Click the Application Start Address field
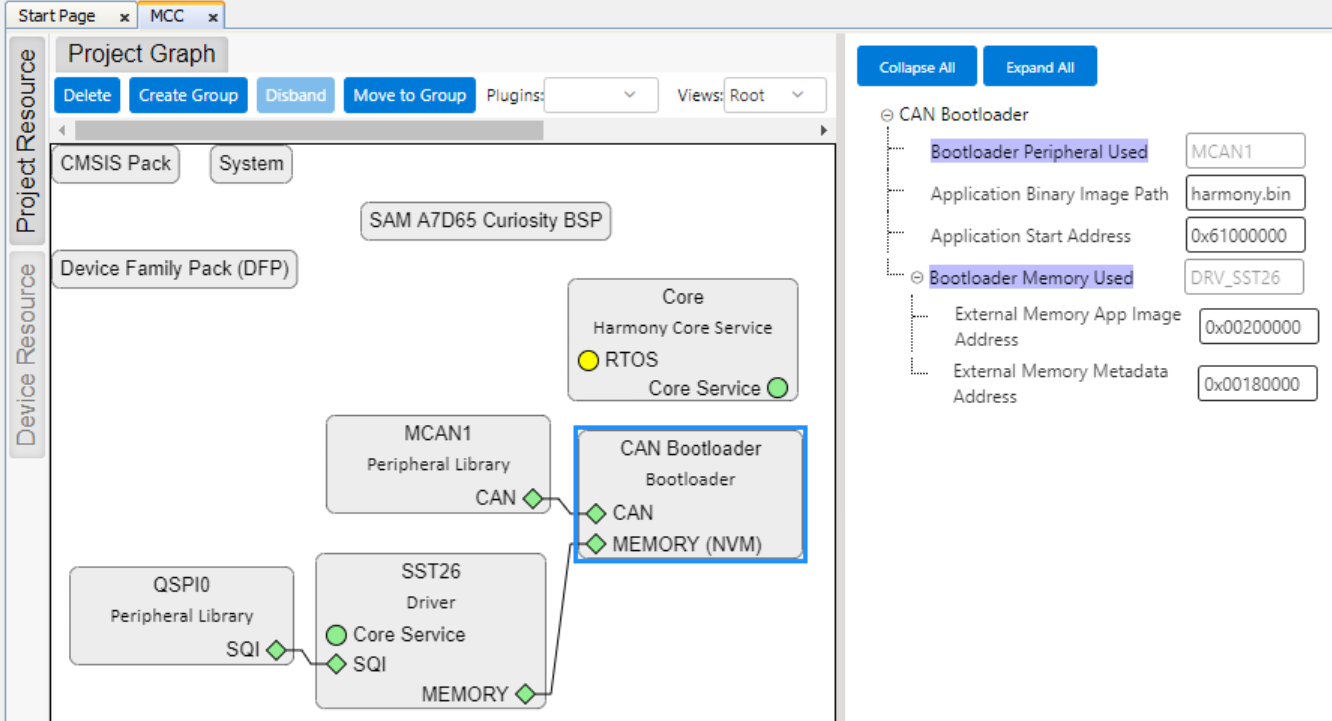The image size is (1332, 721). [1245, 236]
